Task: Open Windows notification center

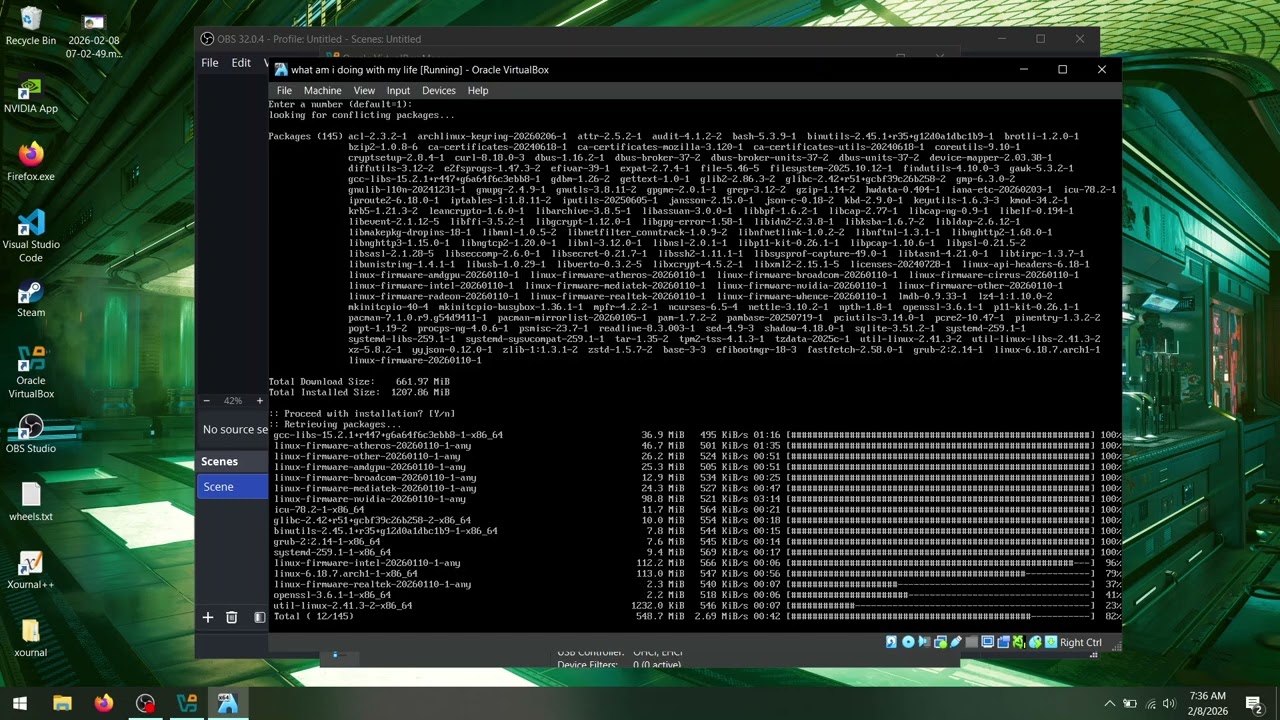Action: (1253, 703)
